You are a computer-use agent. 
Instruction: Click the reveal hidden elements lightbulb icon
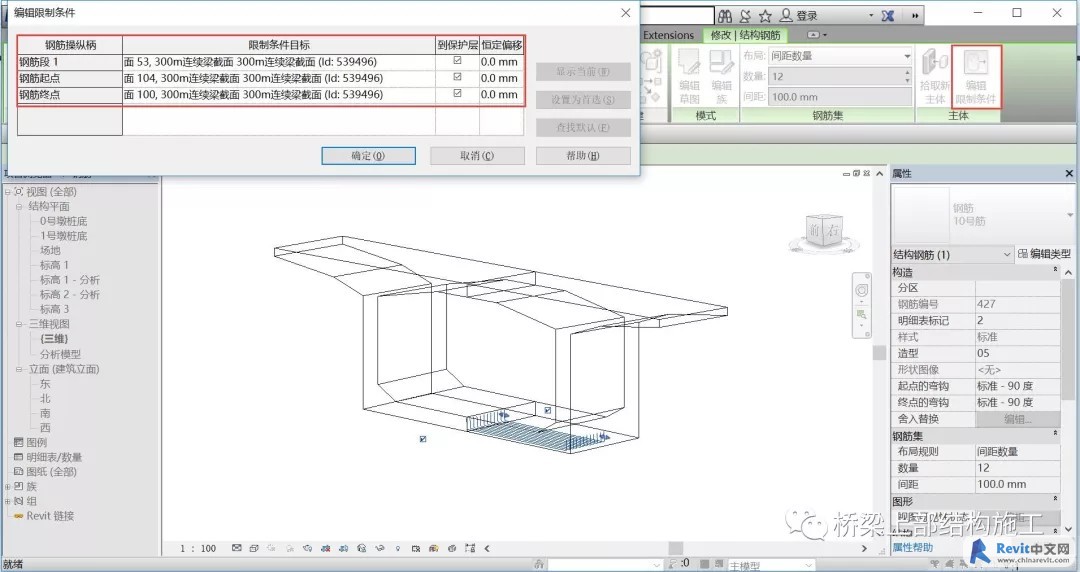tap(397, 549)
